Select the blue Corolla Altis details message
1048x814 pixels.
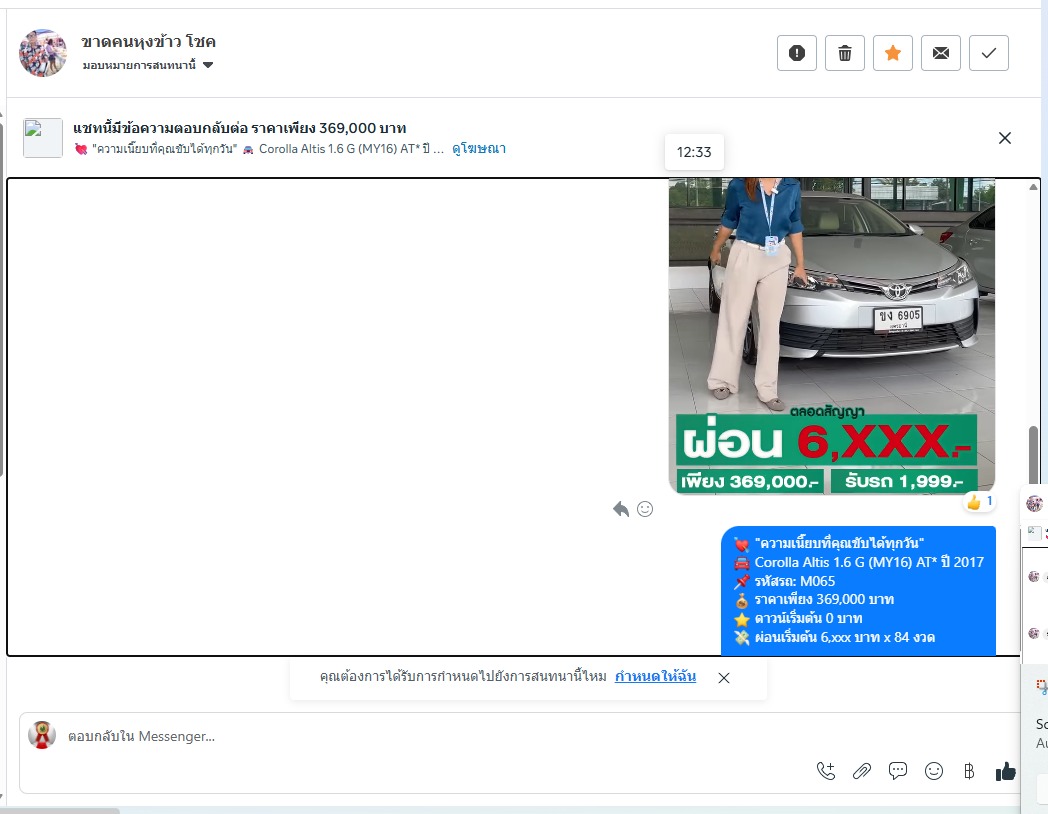coord(858,590)
